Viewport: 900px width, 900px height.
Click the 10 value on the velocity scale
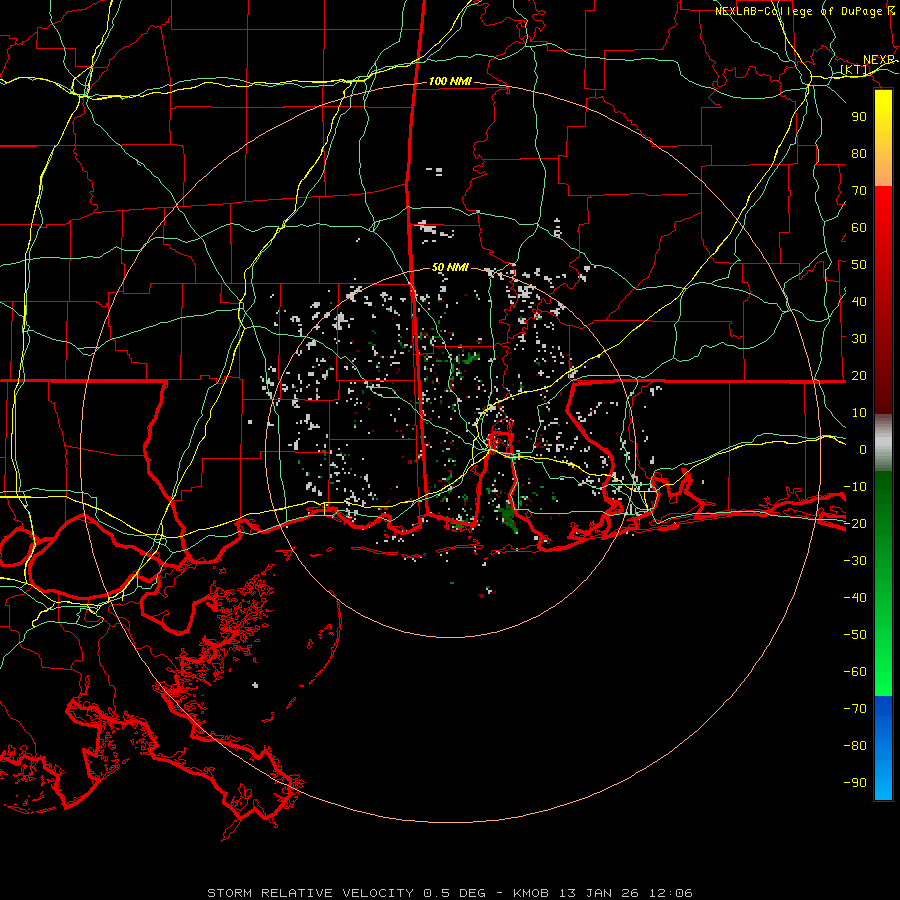tap(859, 413)
